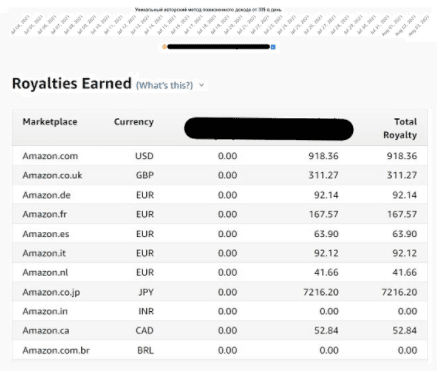Viewport: 437px width, 371px height.
Task: Click the 0.00 next to JPY
Action: click(x=228, y=292)
